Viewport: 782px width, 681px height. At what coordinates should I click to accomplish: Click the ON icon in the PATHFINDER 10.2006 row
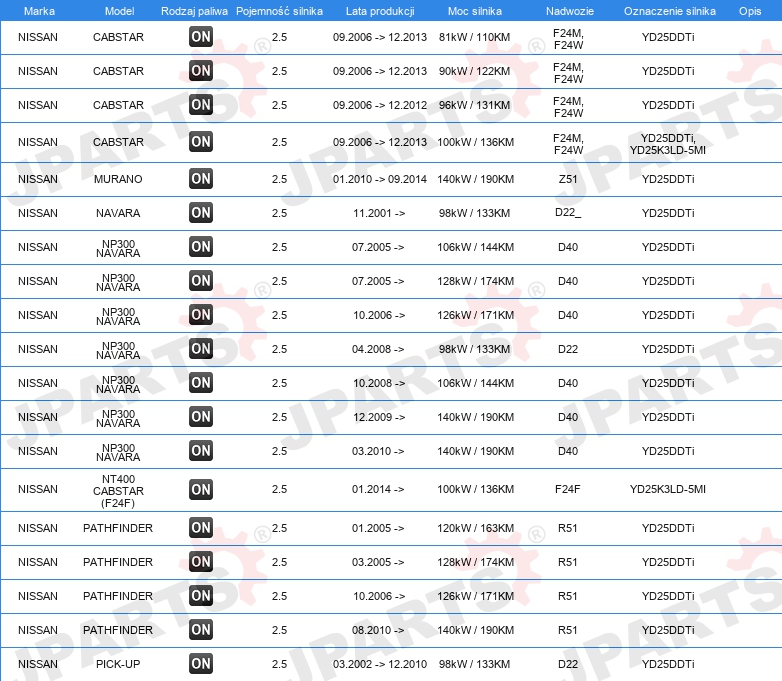[201, 595]
